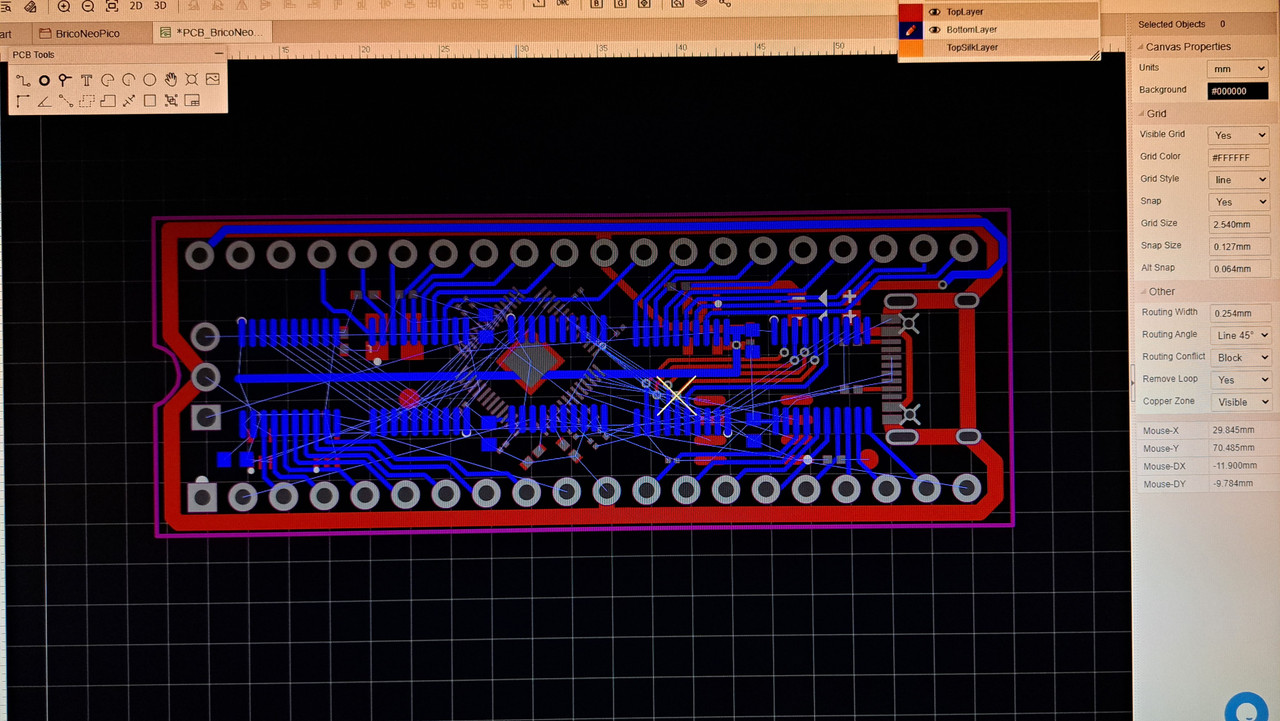The height and width of the screenshot is (721, 1280).
Task: Click the Selected Objects label
Action: [1171, 24]
